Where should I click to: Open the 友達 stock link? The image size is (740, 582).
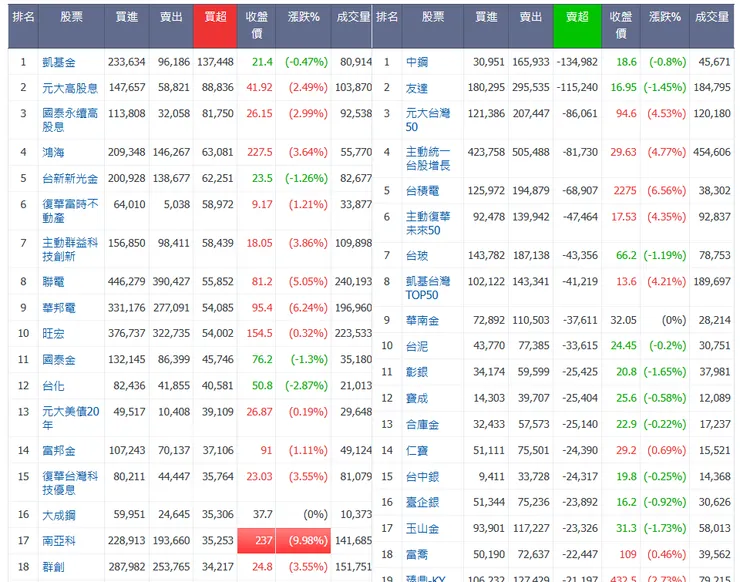click(417, 88)
